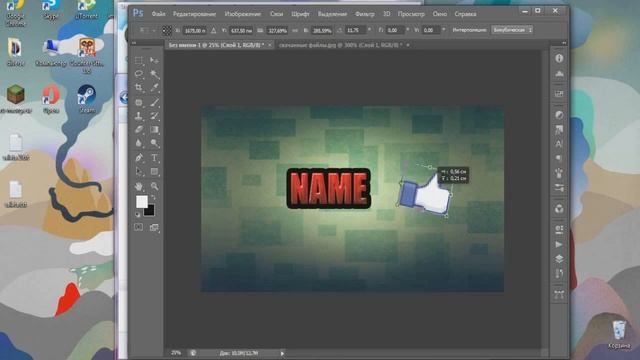640x360 pixels.
Task: Swap foreground and background colors
Action: (153, 198)
